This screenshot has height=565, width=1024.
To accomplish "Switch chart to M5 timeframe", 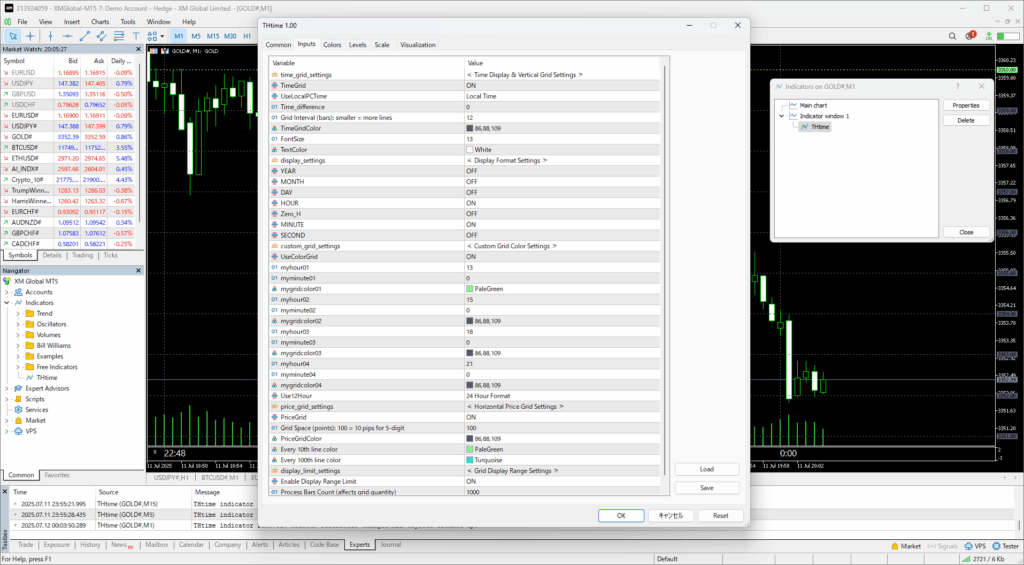I will click(196, 36).
